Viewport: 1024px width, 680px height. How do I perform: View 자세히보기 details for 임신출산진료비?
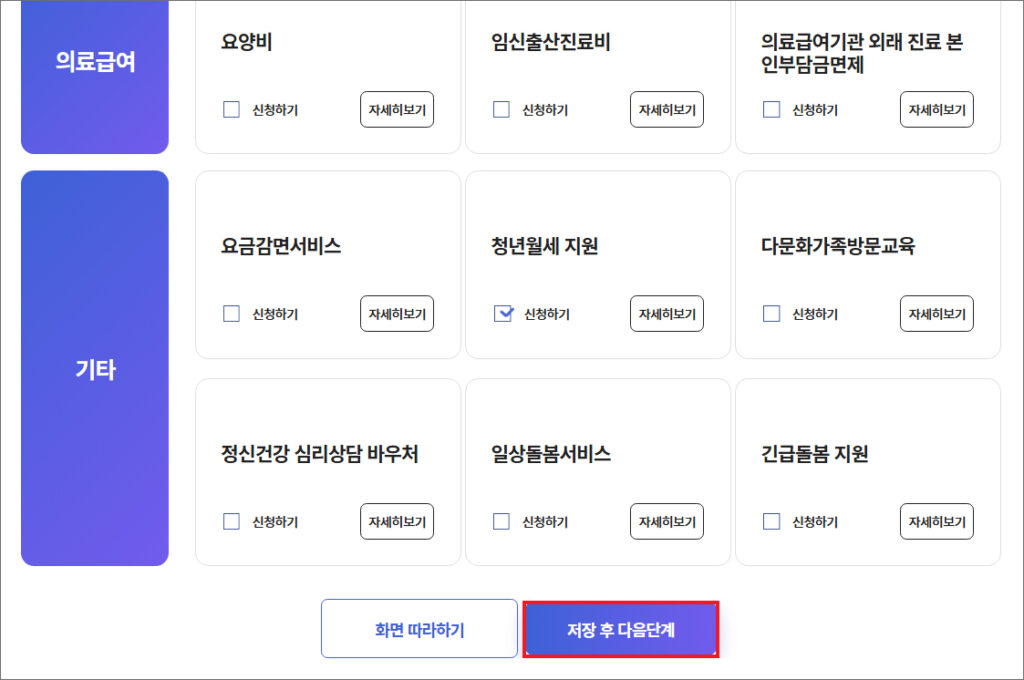[x=667, y=110]
